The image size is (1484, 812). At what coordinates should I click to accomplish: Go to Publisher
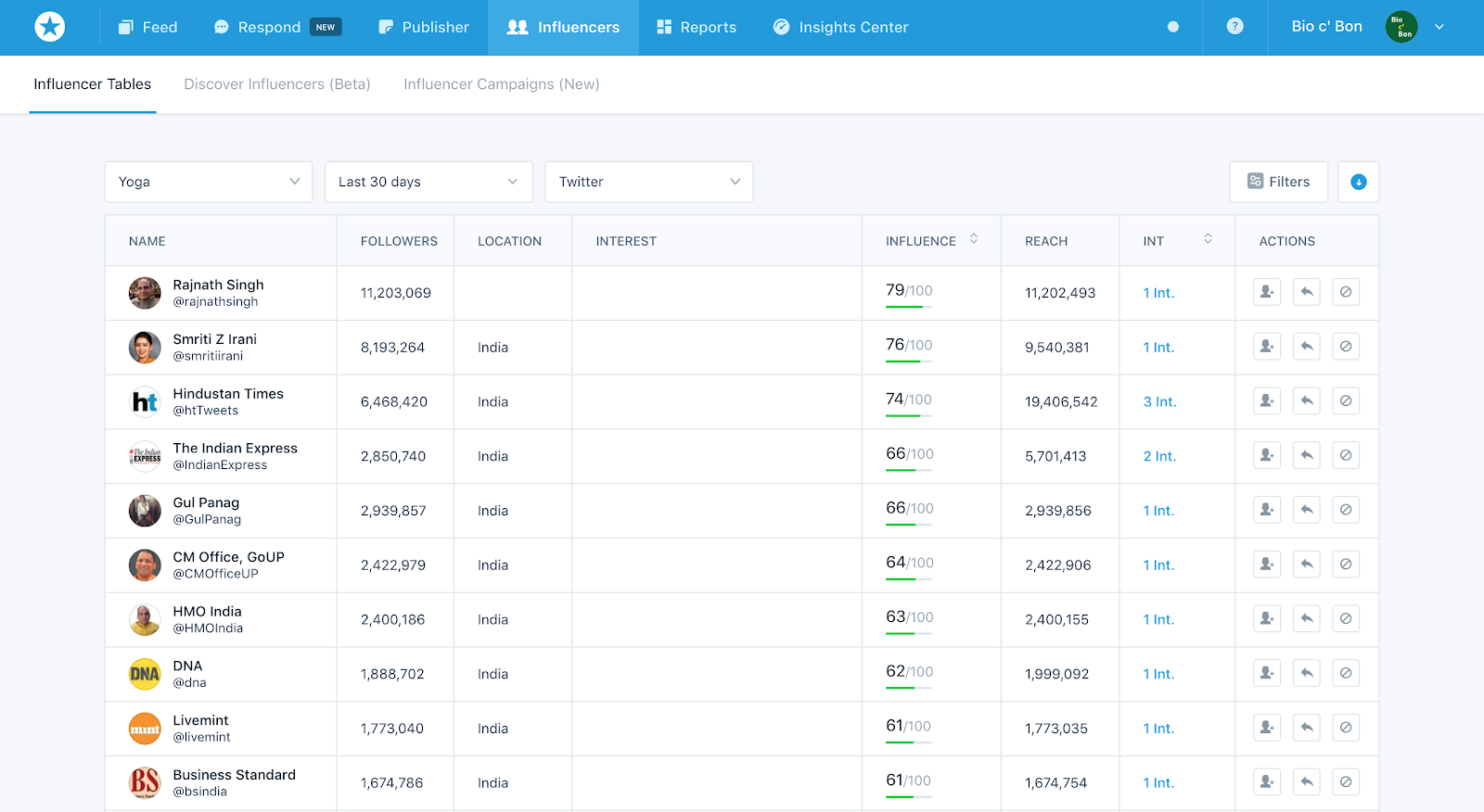(424, 27)
